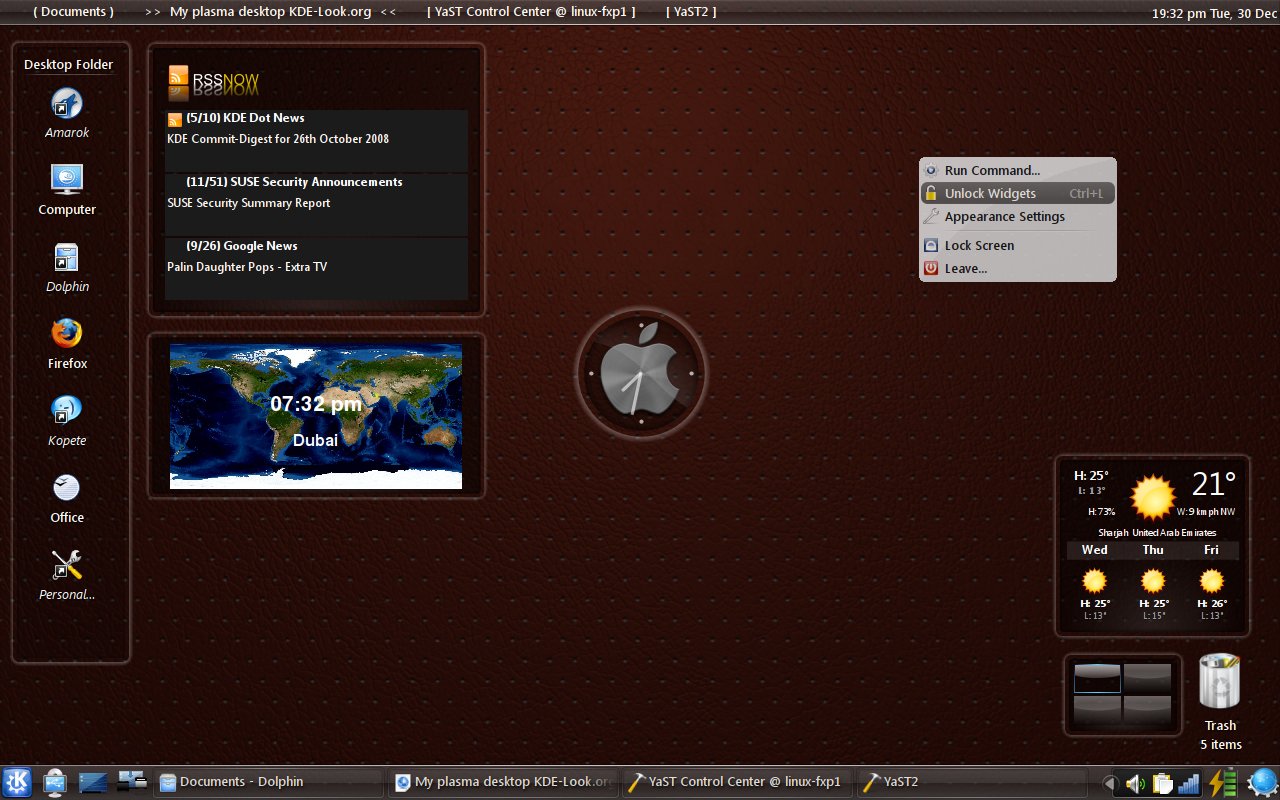The width and height of the screenshot is (1280, 800).
Task: Activate My plasma desktop KDE-Look taskbar button
Action: 503,782
